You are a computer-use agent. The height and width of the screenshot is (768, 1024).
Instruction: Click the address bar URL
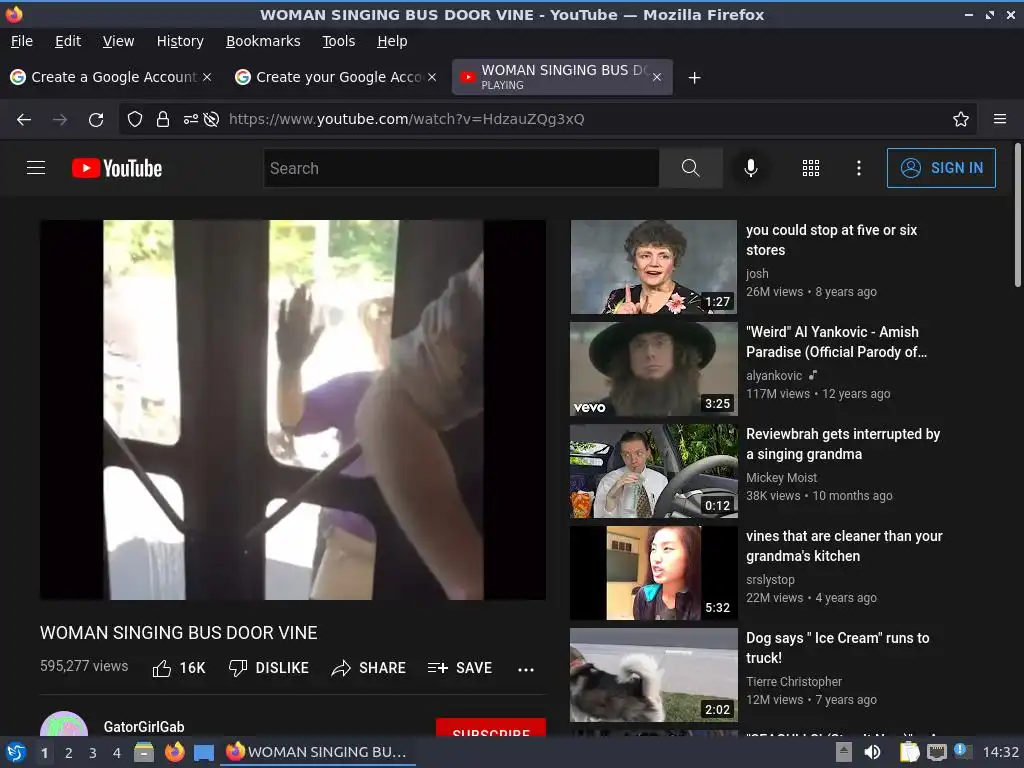click(406, 119)
